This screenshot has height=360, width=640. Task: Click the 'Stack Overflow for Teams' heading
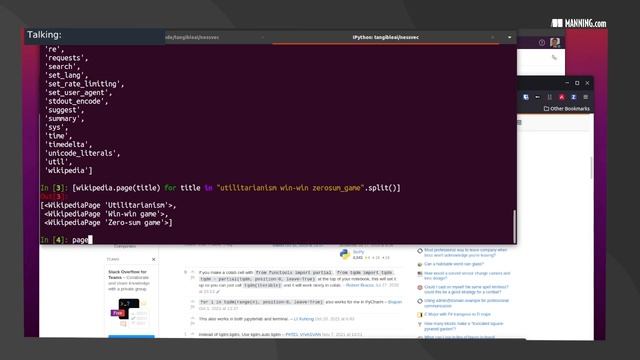point(127,274)
